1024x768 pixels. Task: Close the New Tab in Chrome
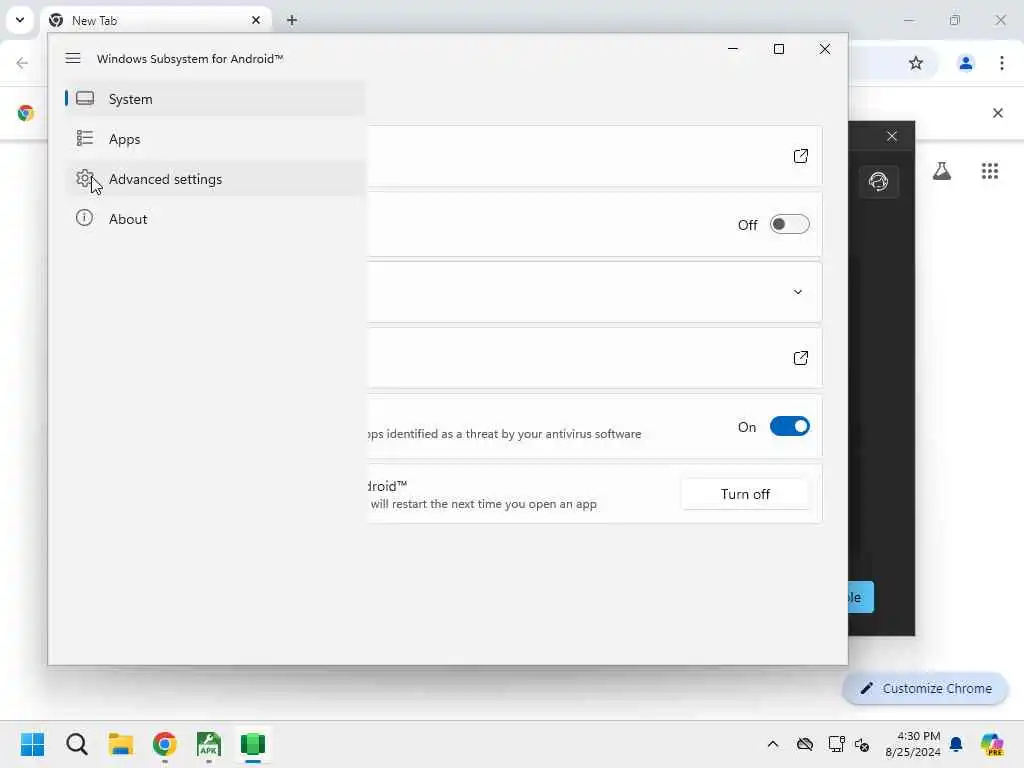pyautogui.click(x=255, y=20)
